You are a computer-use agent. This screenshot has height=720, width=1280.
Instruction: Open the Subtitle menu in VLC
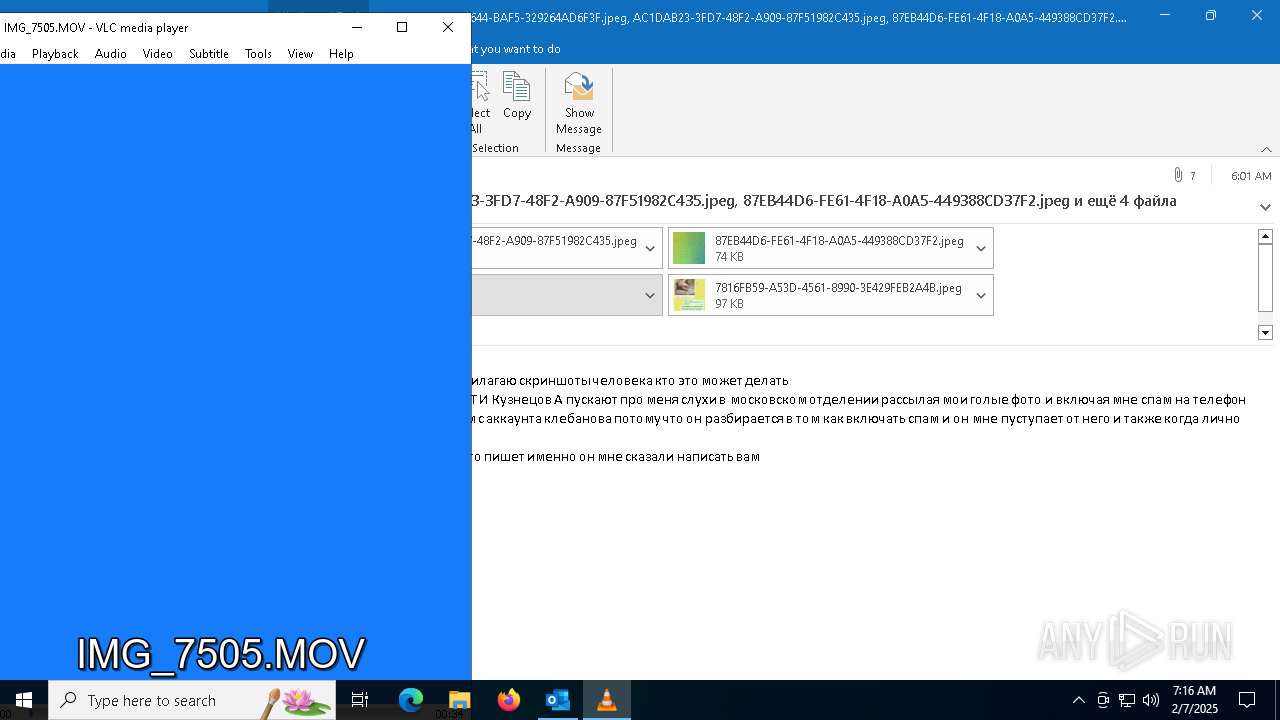pyautogui.click(x=209, y=54)
